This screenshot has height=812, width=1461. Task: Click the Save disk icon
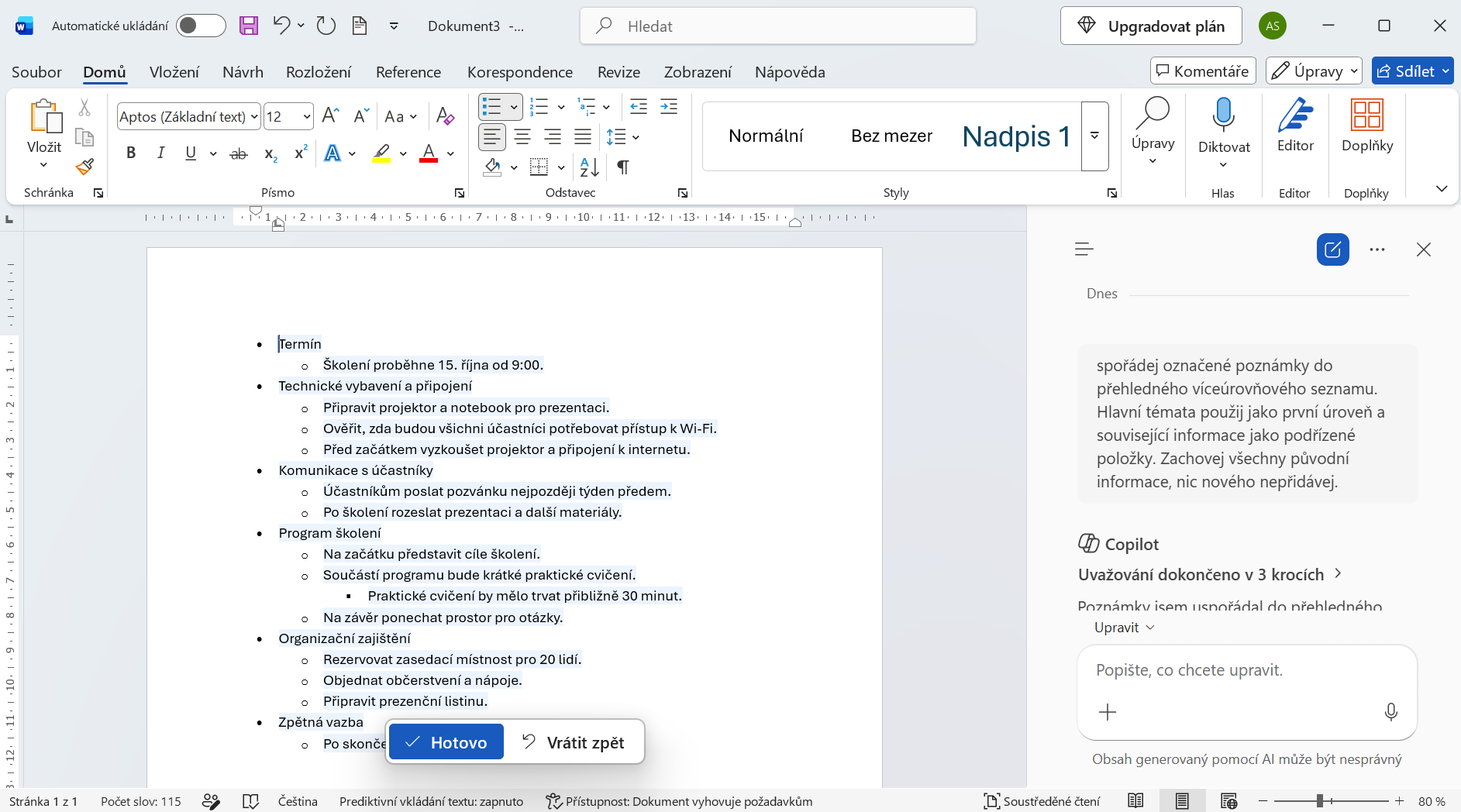[249, 26]
